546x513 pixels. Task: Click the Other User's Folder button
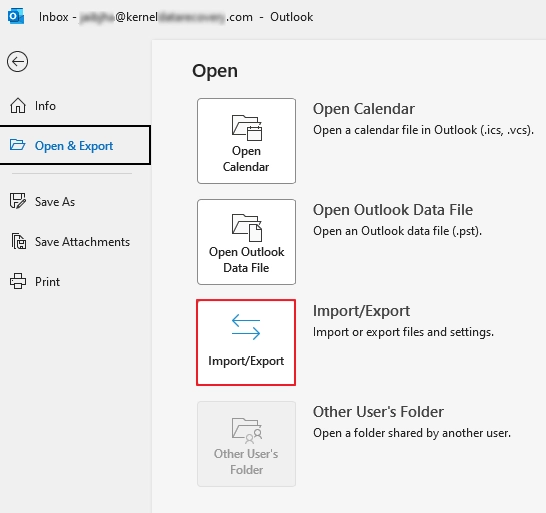tap(246, 444)
